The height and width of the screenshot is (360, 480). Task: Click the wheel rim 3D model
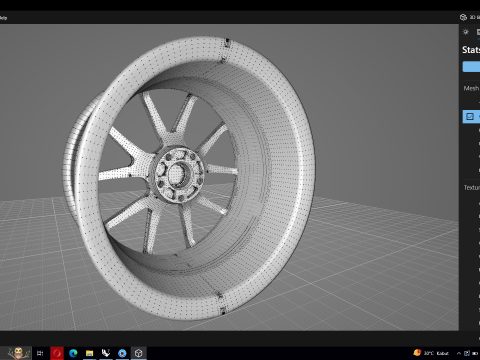click(189, 178)
